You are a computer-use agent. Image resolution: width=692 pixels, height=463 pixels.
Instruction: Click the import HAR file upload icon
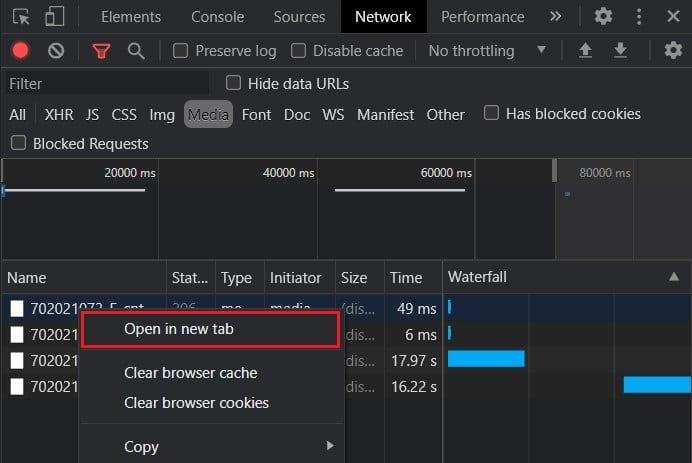[x=586, y=51]
